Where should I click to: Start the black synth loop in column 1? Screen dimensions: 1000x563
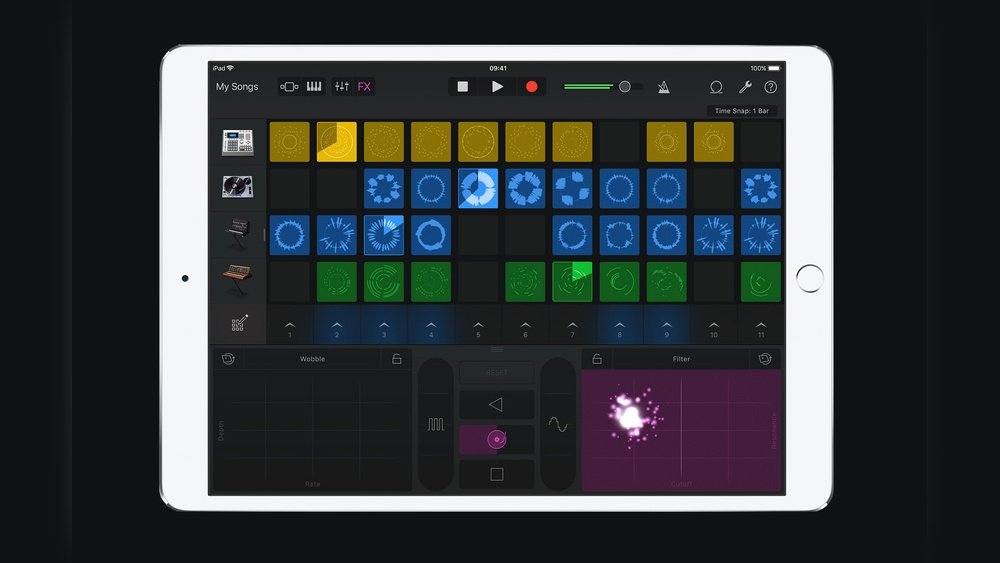click(290, 235)
